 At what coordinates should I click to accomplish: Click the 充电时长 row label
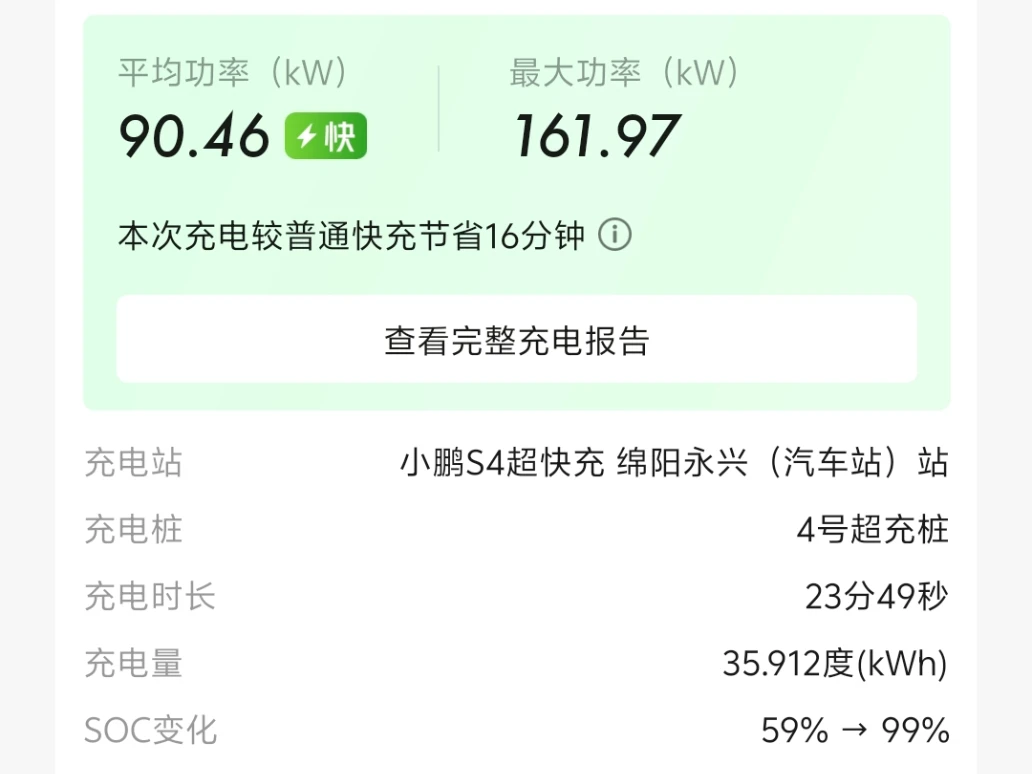150,597
